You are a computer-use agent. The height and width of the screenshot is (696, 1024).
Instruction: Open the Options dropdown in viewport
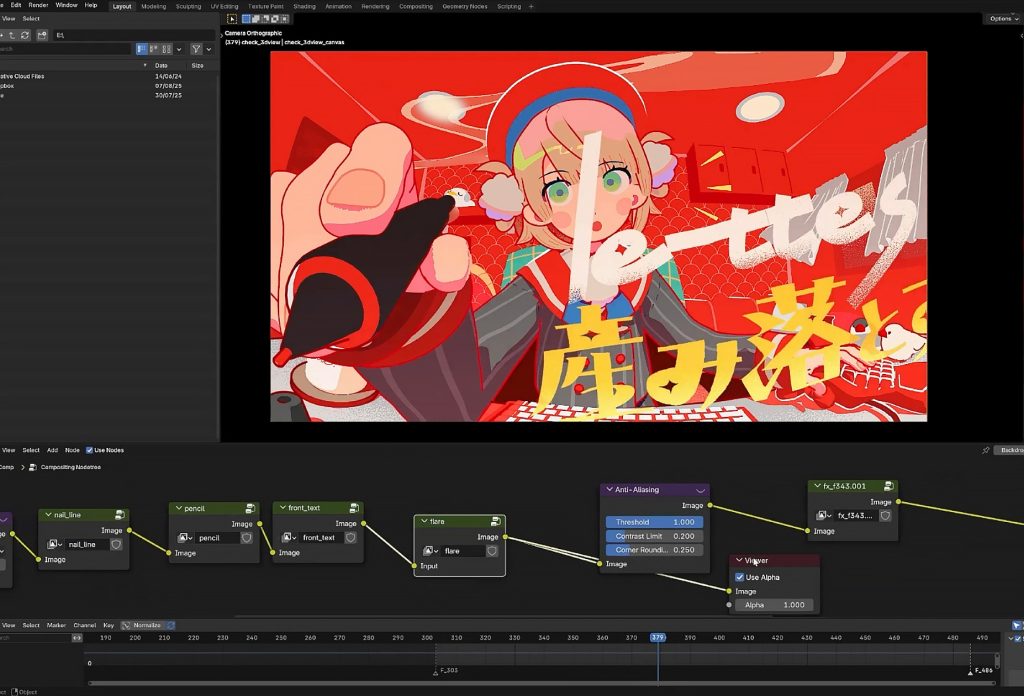tap(1002, 18)
